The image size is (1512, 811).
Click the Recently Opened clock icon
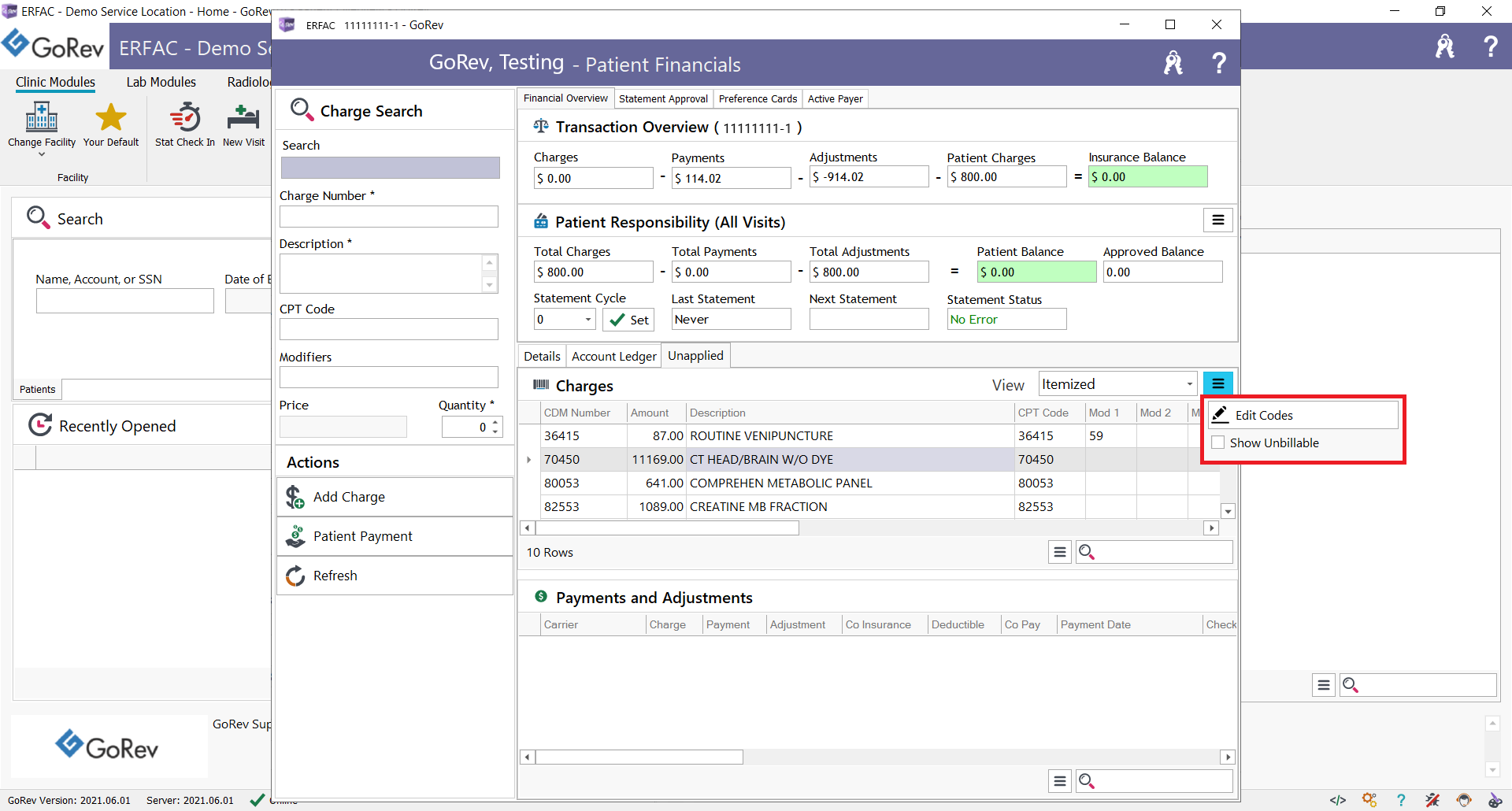(40, 425)
